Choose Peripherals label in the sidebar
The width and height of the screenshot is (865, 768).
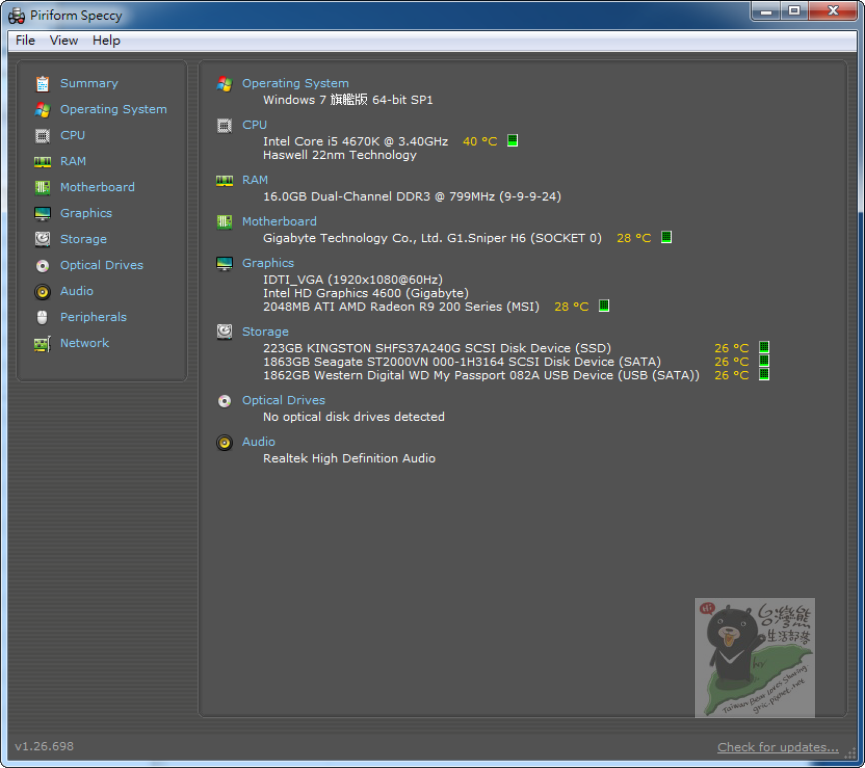93,317
